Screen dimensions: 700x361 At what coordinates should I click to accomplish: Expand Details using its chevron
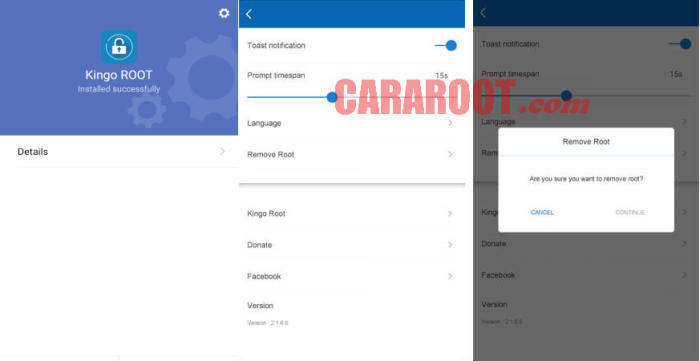coord(222,152)
